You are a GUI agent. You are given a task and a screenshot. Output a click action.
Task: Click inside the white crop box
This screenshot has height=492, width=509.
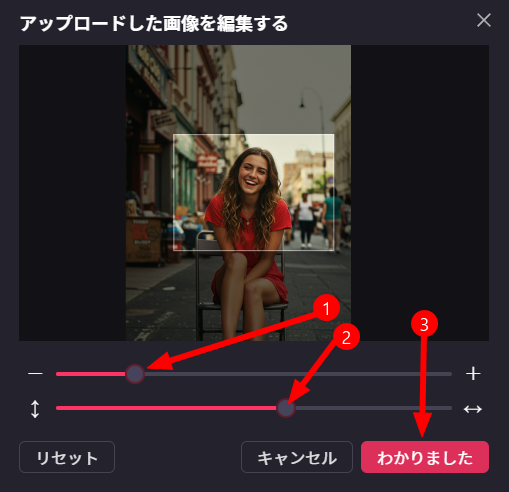pos(254,192)
